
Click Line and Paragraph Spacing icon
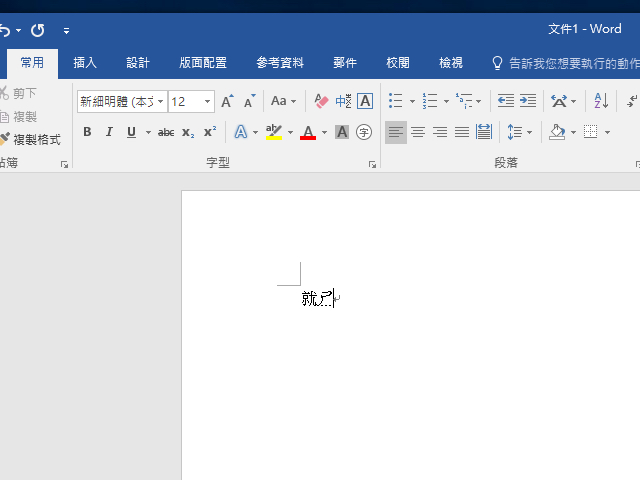tap(515, 132)
